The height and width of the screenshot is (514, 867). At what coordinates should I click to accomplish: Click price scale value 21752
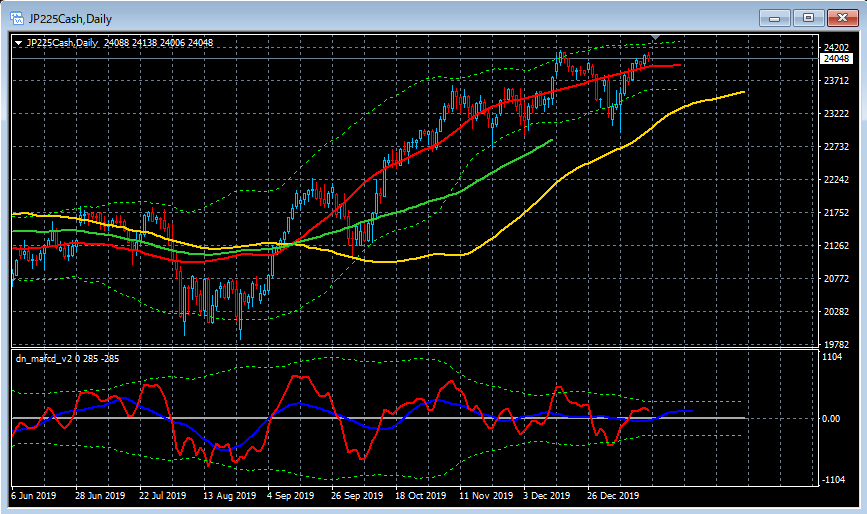tap(836, 213)
